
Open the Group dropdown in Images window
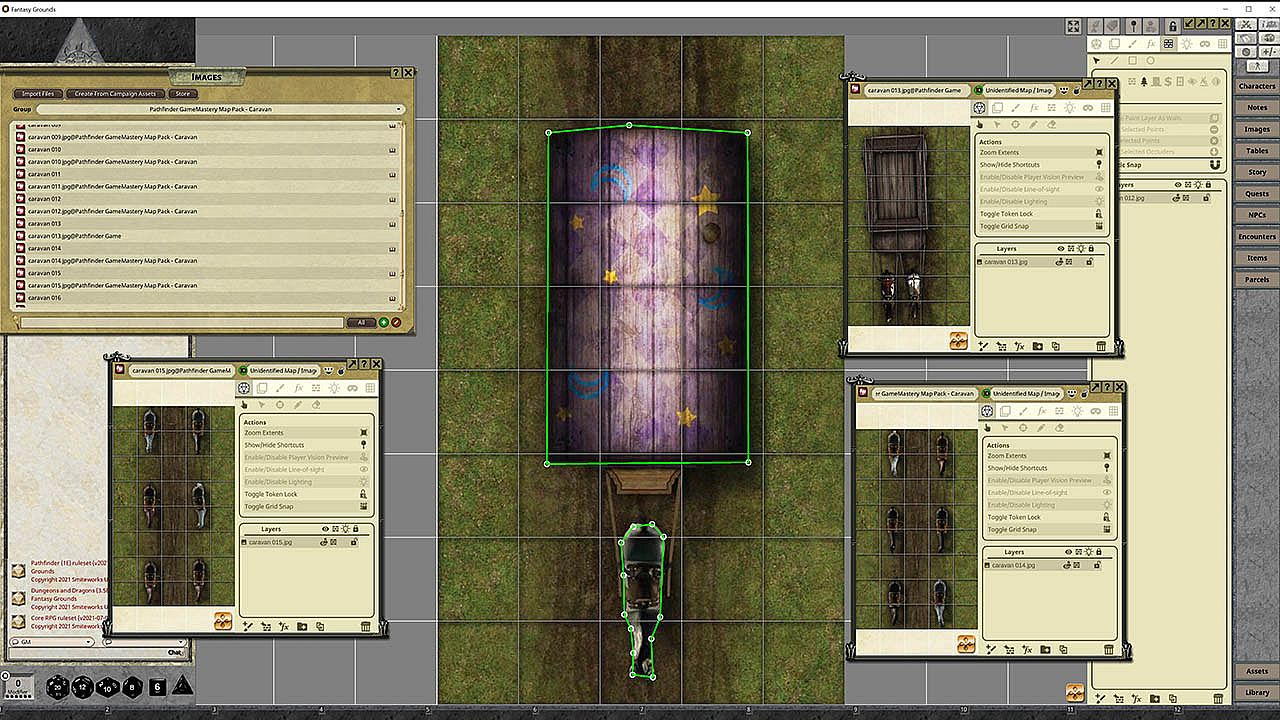point(221,109)
